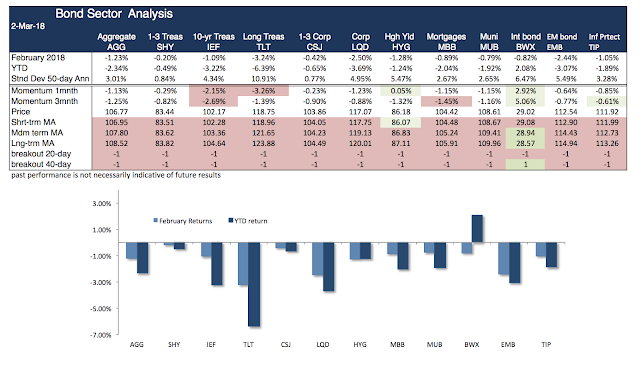Select the Momentum 1mnth row label

(44, 91)
